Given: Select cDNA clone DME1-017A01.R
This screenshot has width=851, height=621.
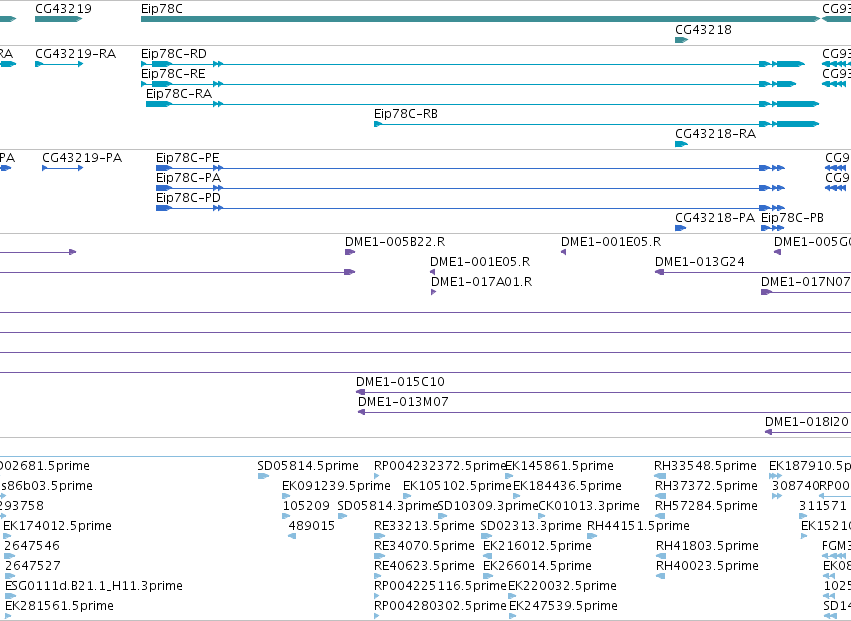Looking at the screenshot, I should click(x=433, y=292).
